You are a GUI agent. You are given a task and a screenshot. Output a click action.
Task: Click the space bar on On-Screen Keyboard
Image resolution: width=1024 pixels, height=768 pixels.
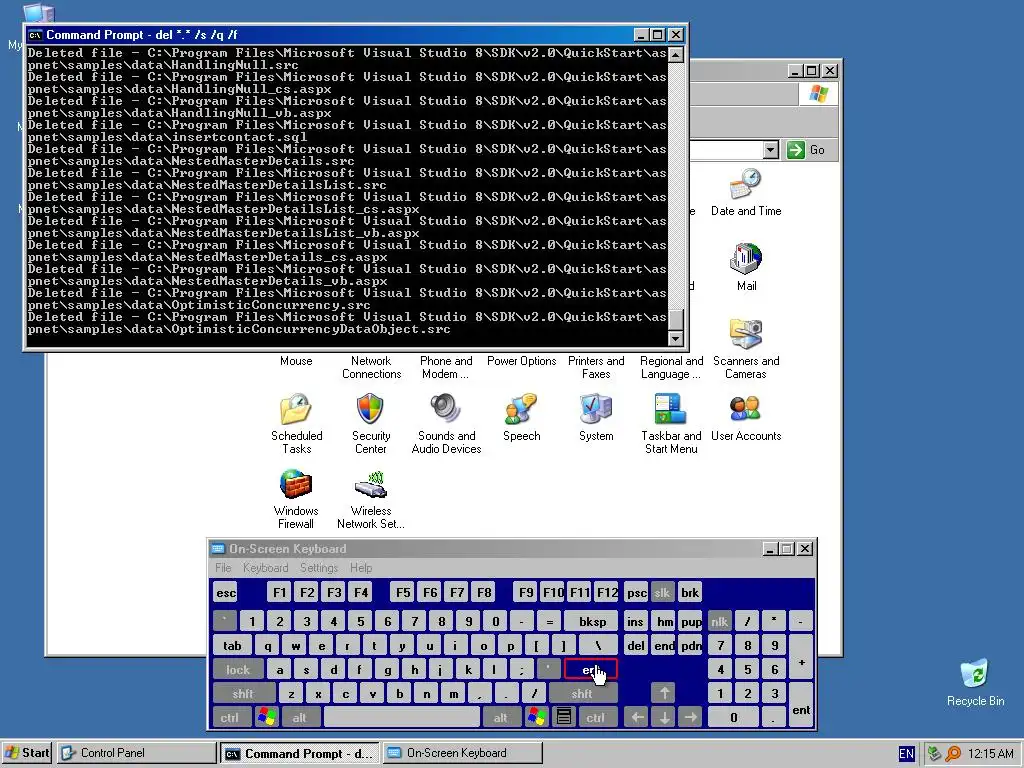tap(402, 717)
